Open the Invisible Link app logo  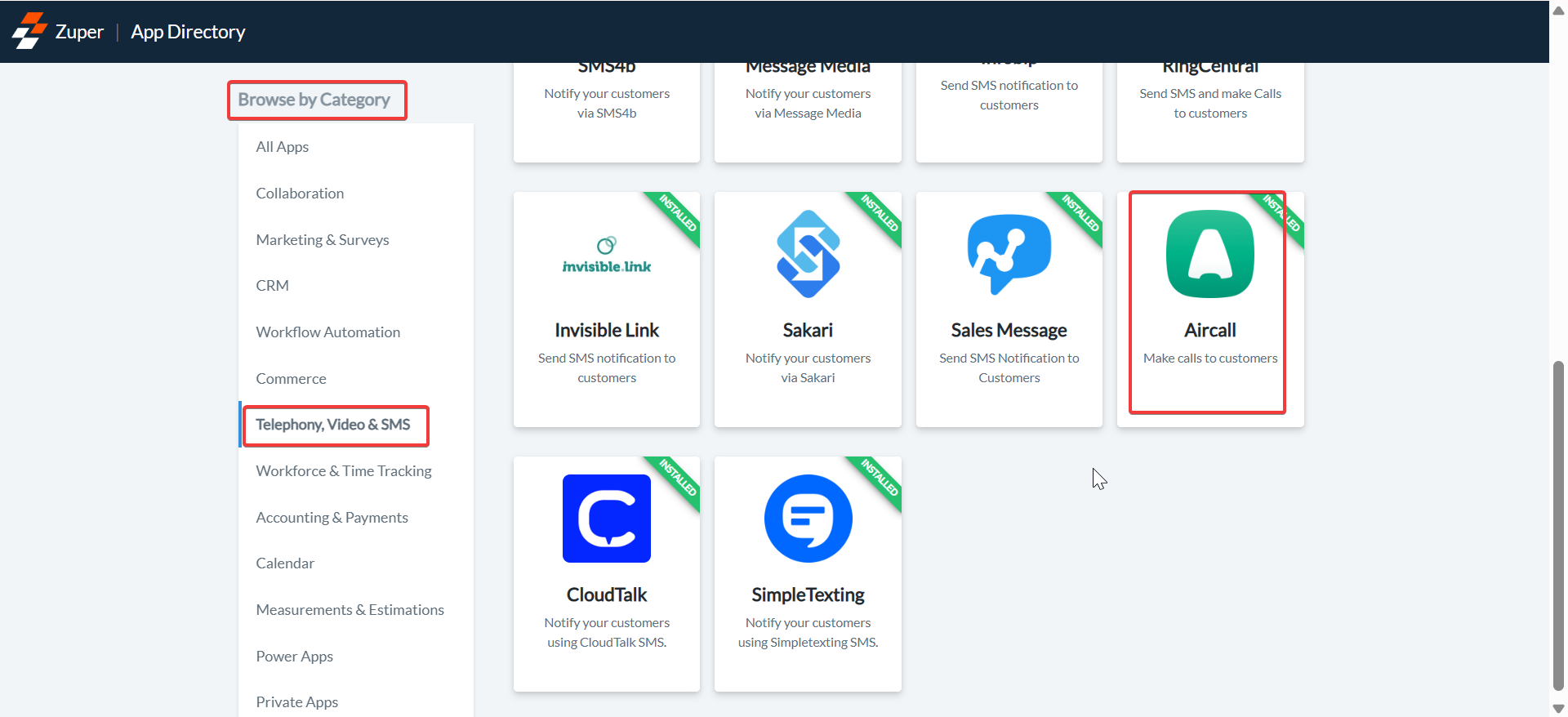coord(607,256)
